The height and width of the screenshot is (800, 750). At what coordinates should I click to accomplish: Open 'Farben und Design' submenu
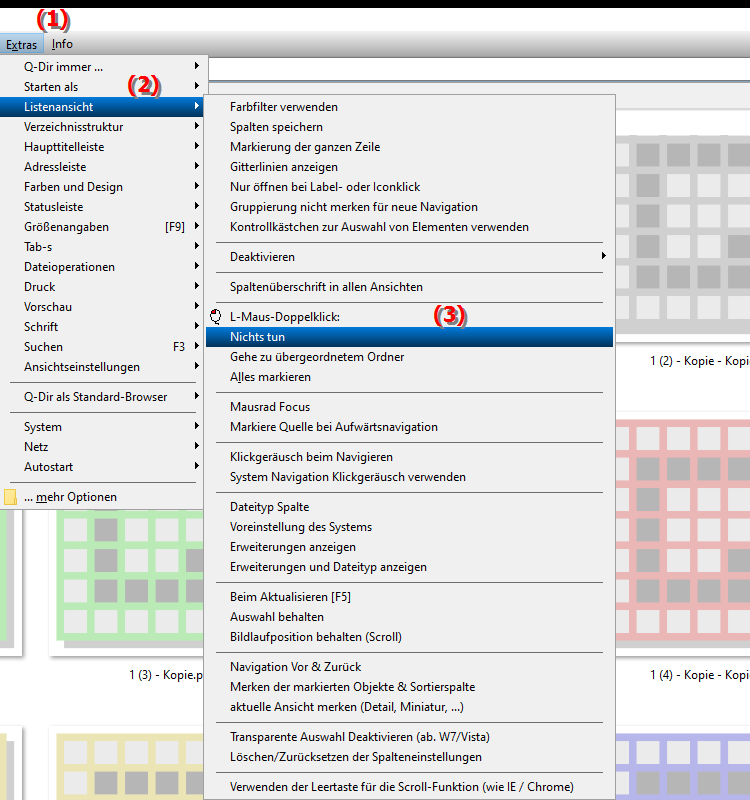(x=102, y=187)
